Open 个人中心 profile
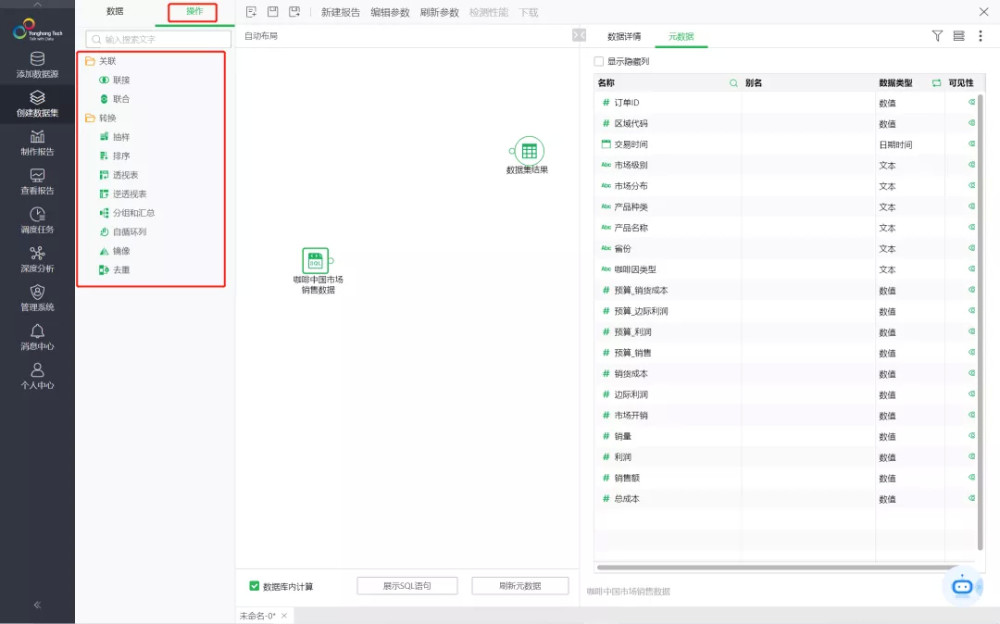The image size is (1000, 624). tap(37, 376)
